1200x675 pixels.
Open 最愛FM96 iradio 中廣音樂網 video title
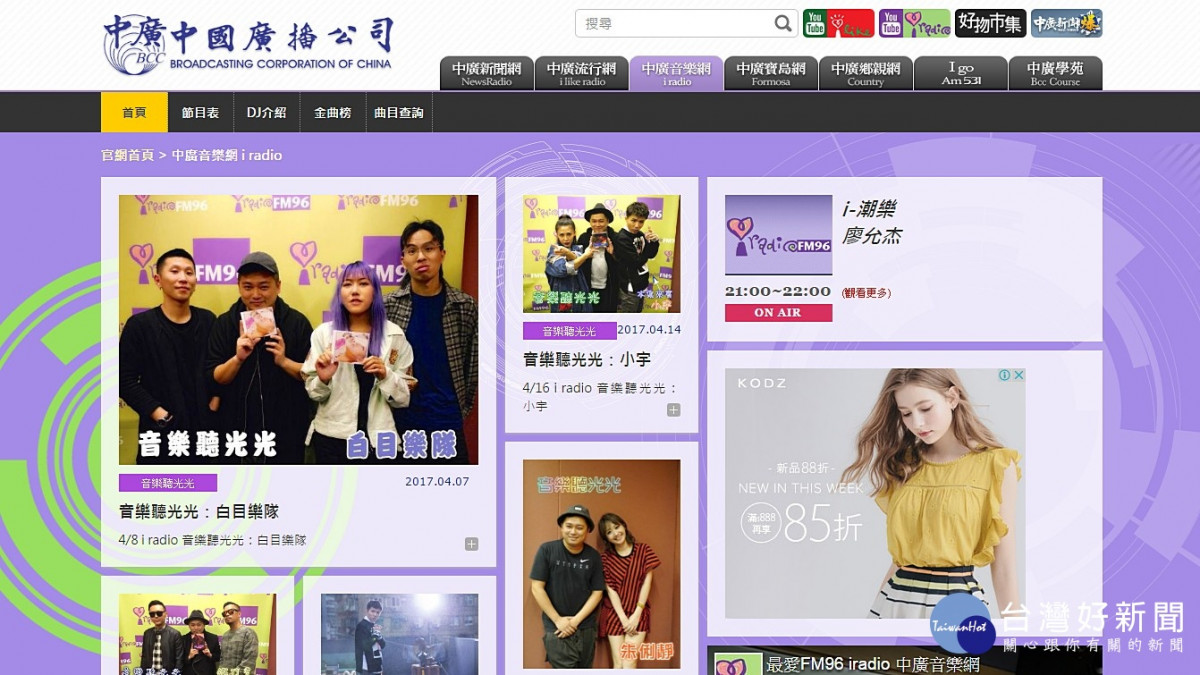[872, 664]
